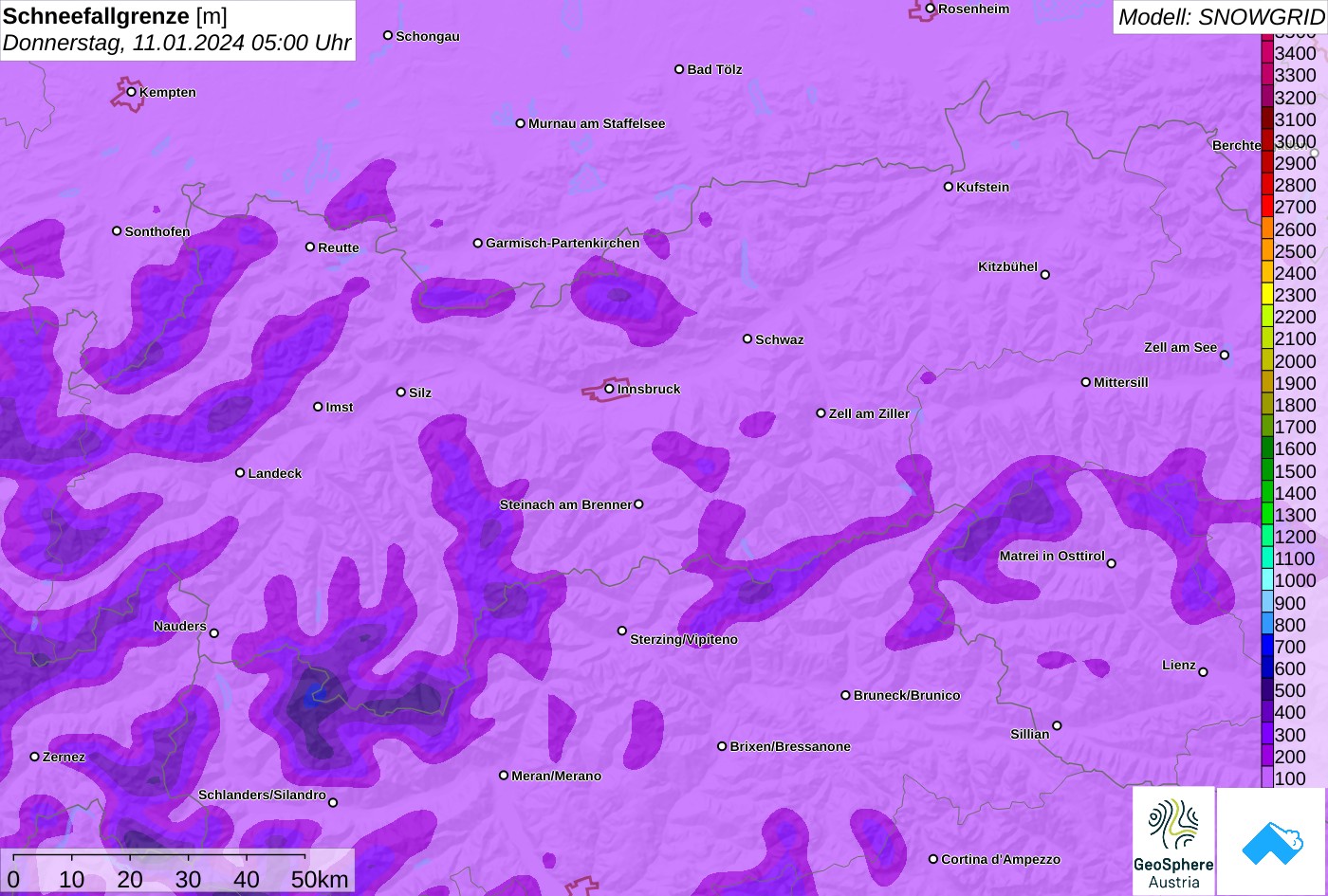1328x896 pixels.
Task: Select the Bruneck/Brunico location marker
Action: coord(846,695)
